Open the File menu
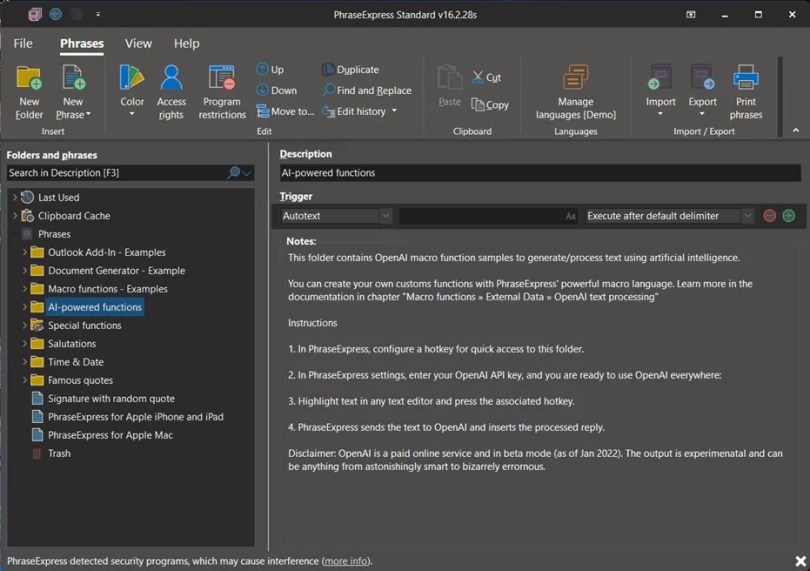 pos(23,43)
